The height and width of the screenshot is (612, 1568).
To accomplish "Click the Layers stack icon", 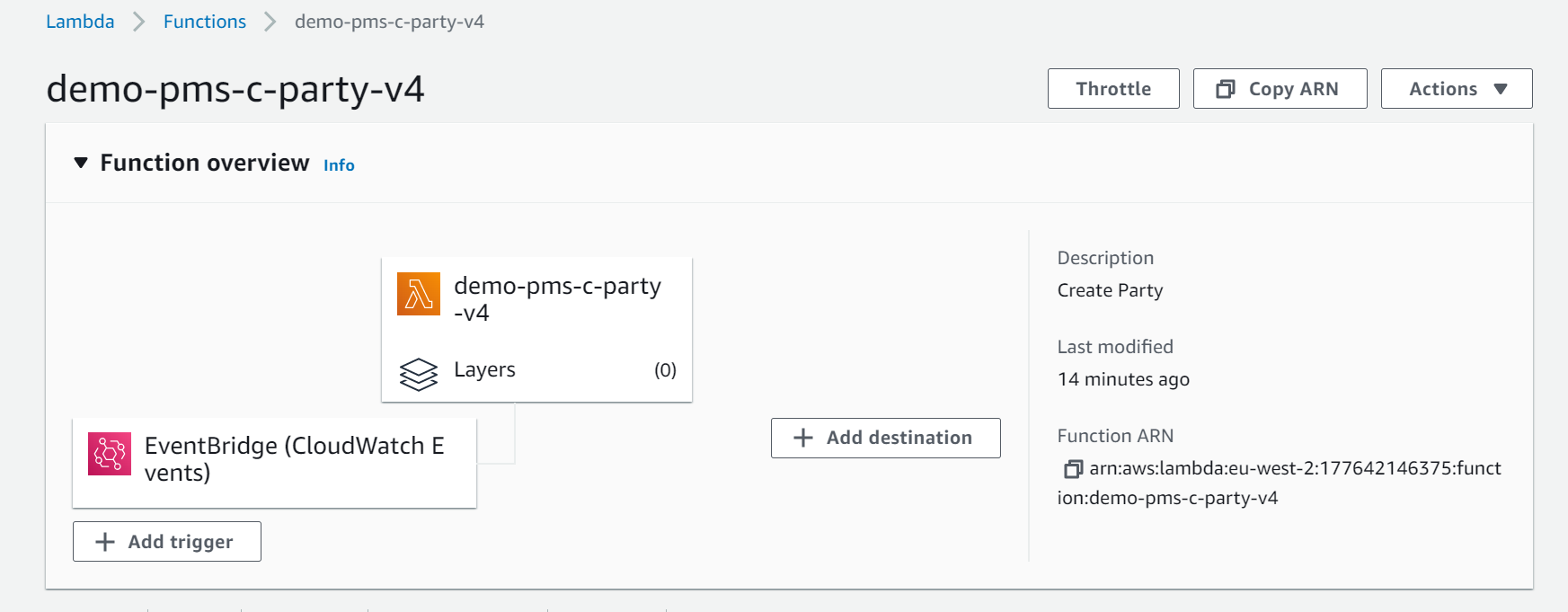I will (x=418, y=374).
